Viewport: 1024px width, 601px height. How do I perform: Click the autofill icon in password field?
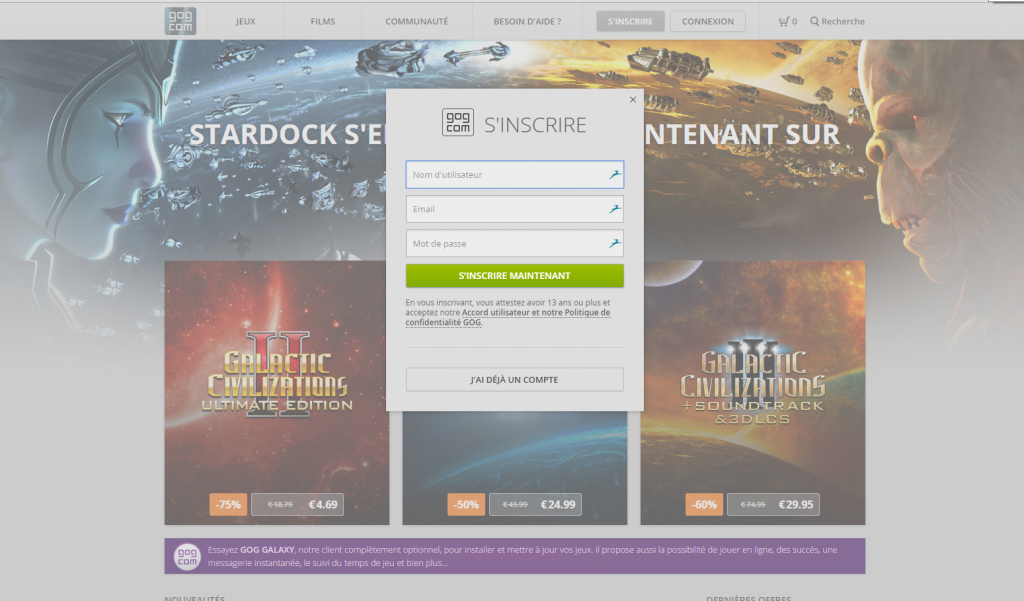pos(615,244)
